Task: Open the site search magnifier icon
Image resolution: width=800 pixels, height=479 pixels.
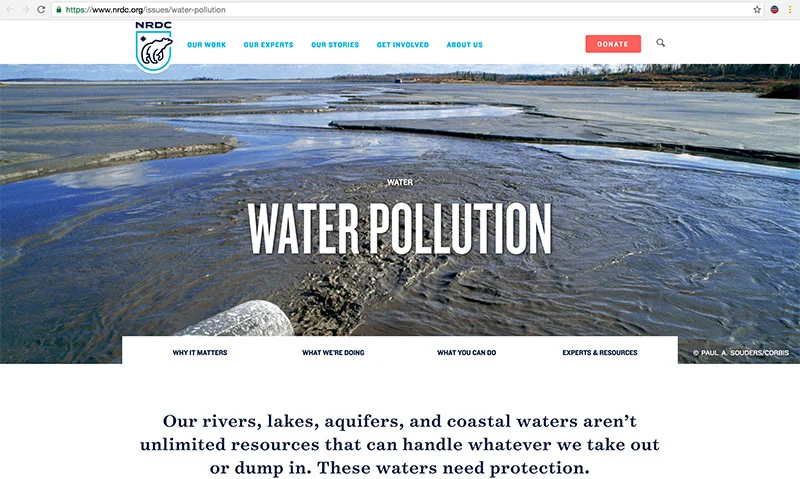Action: coord(660,43)
